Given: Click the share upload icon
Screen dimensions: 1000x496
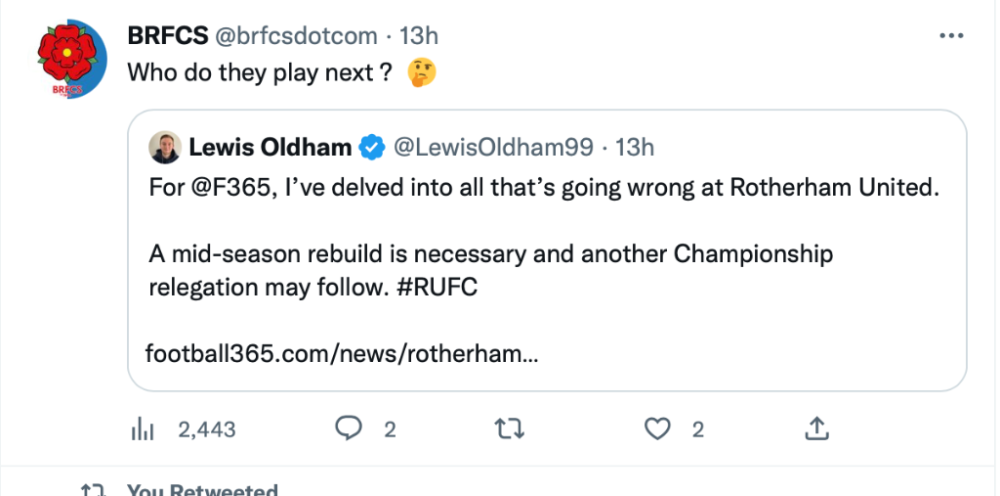Looking at the screenshot, I should 817,429.
